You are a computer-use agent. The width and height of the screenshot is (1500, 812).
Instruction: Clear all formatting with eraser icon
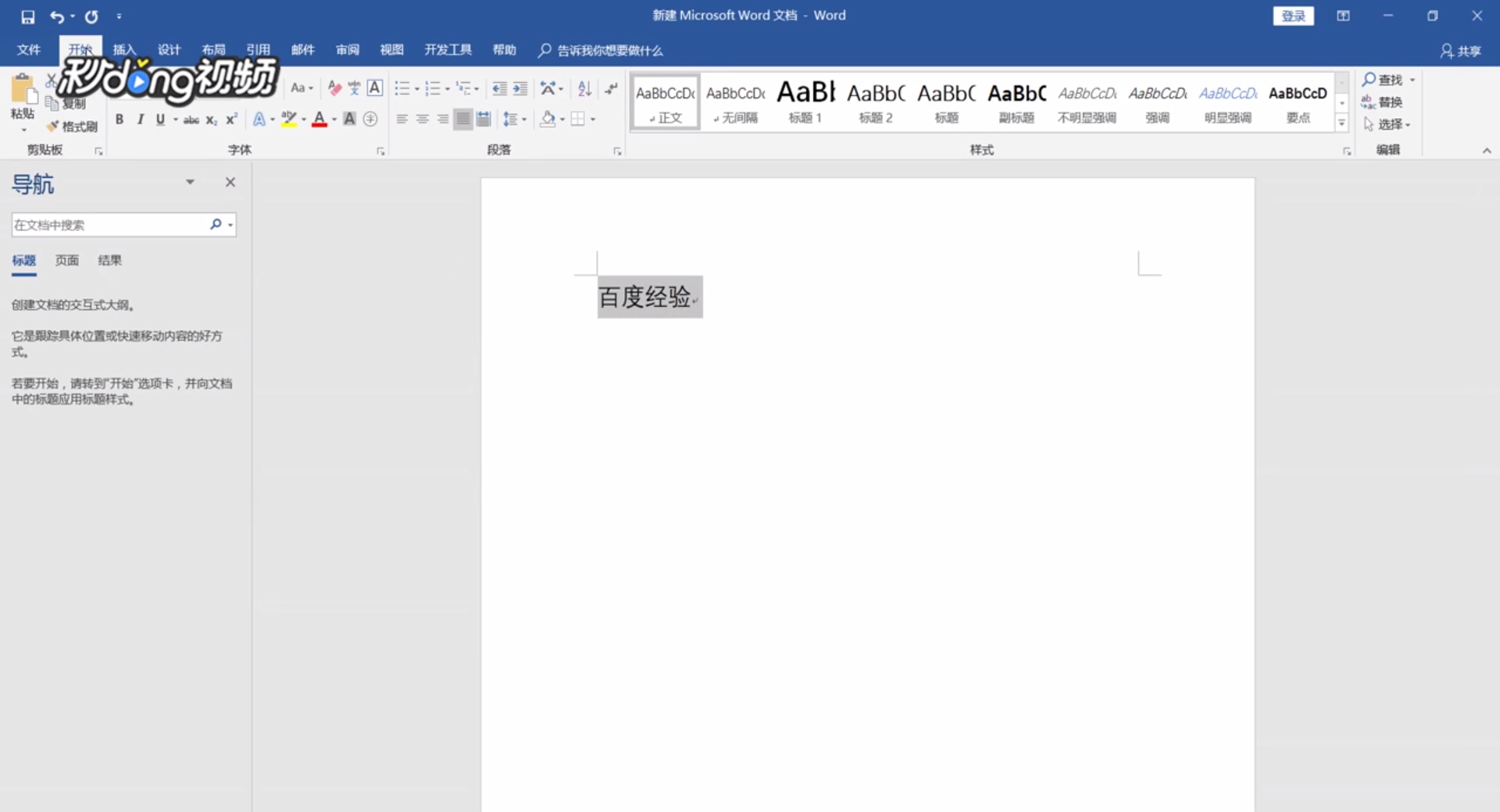click(x=334, y=88)
